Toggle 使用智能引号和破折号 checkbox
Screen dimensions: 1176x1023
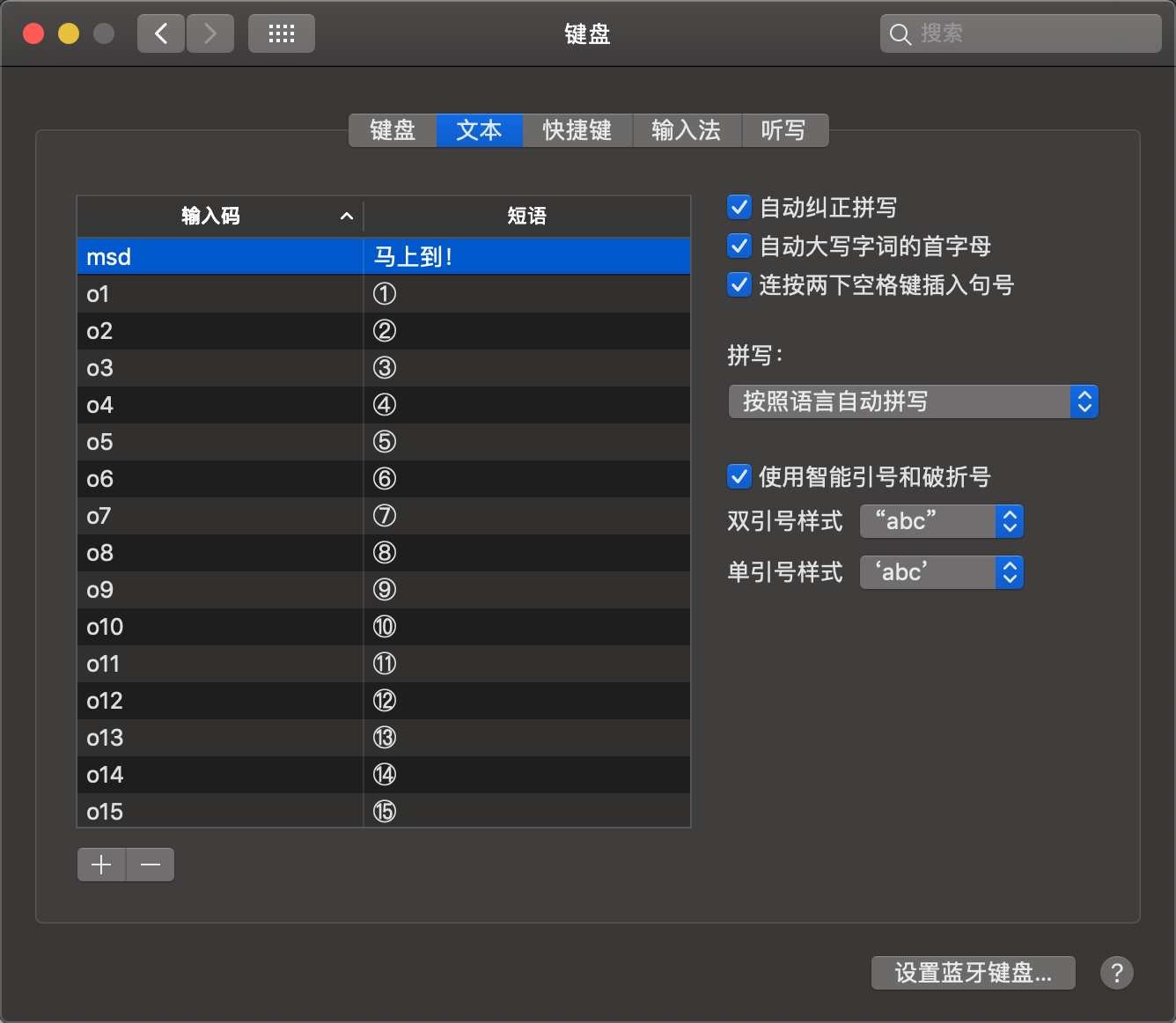pyautogui.click(x=739, y=477)
